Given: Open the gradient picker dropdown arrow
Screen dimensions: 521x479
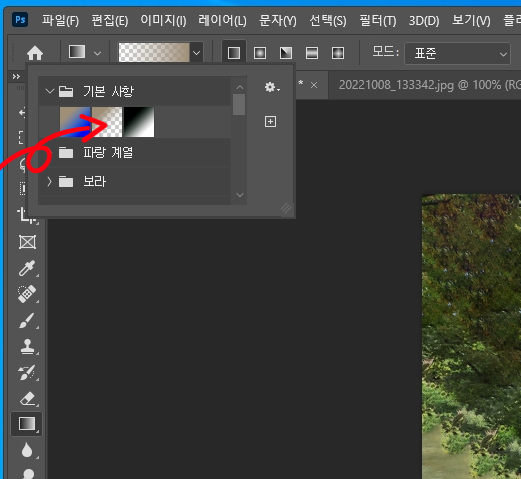Looking at the screenshot, I should tap(197, 53).
